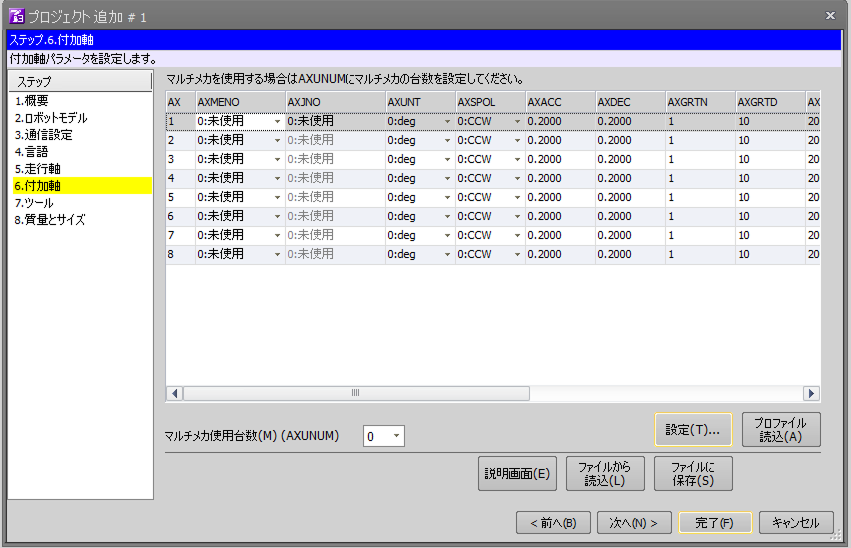Go to step 2.ロボットモデル
Image resolution: width=851 pixels, height=548 pixels.
44,118
